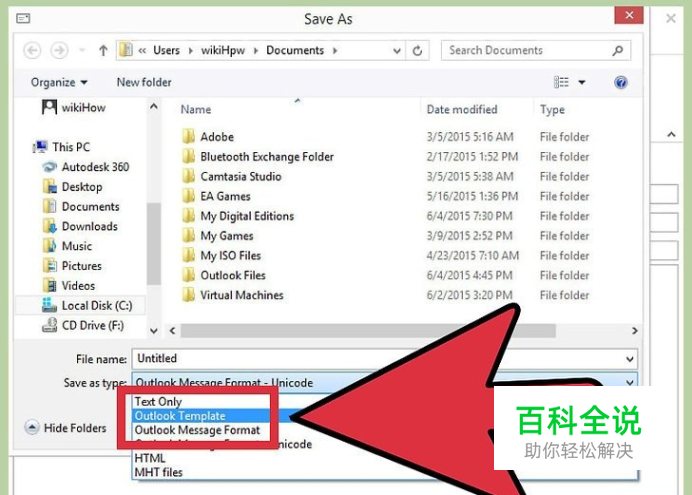Open the Help question mark icon
Image resolution: width=692 pixels, height=495 pixels.
tap(621, 82)
